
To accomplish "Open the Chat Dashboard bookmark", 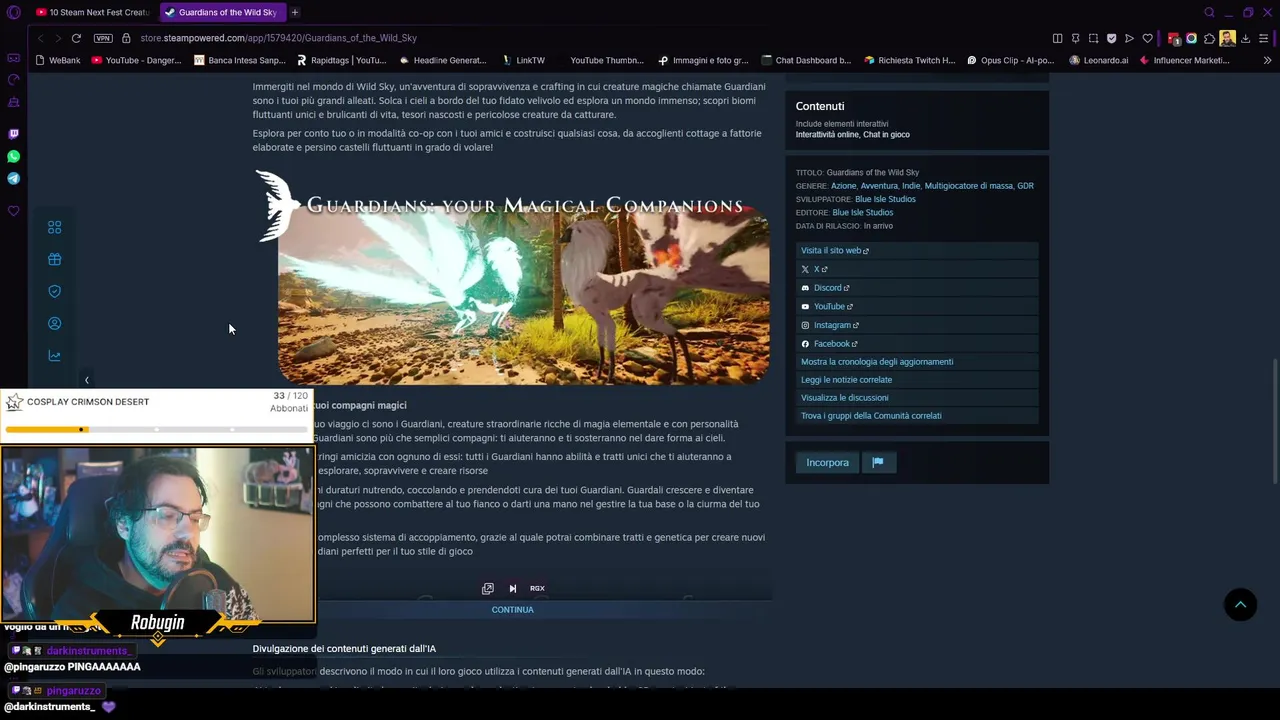I will pyautogui.click(x=806, y=60).
